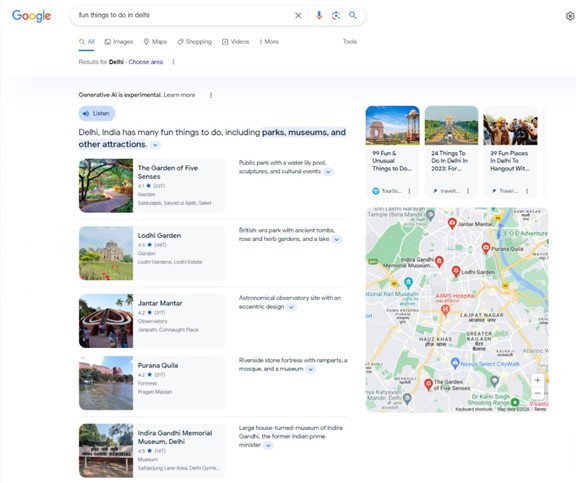Click the Garden of Five Senses map pin

pyautogui.click(x=428, y=384)
